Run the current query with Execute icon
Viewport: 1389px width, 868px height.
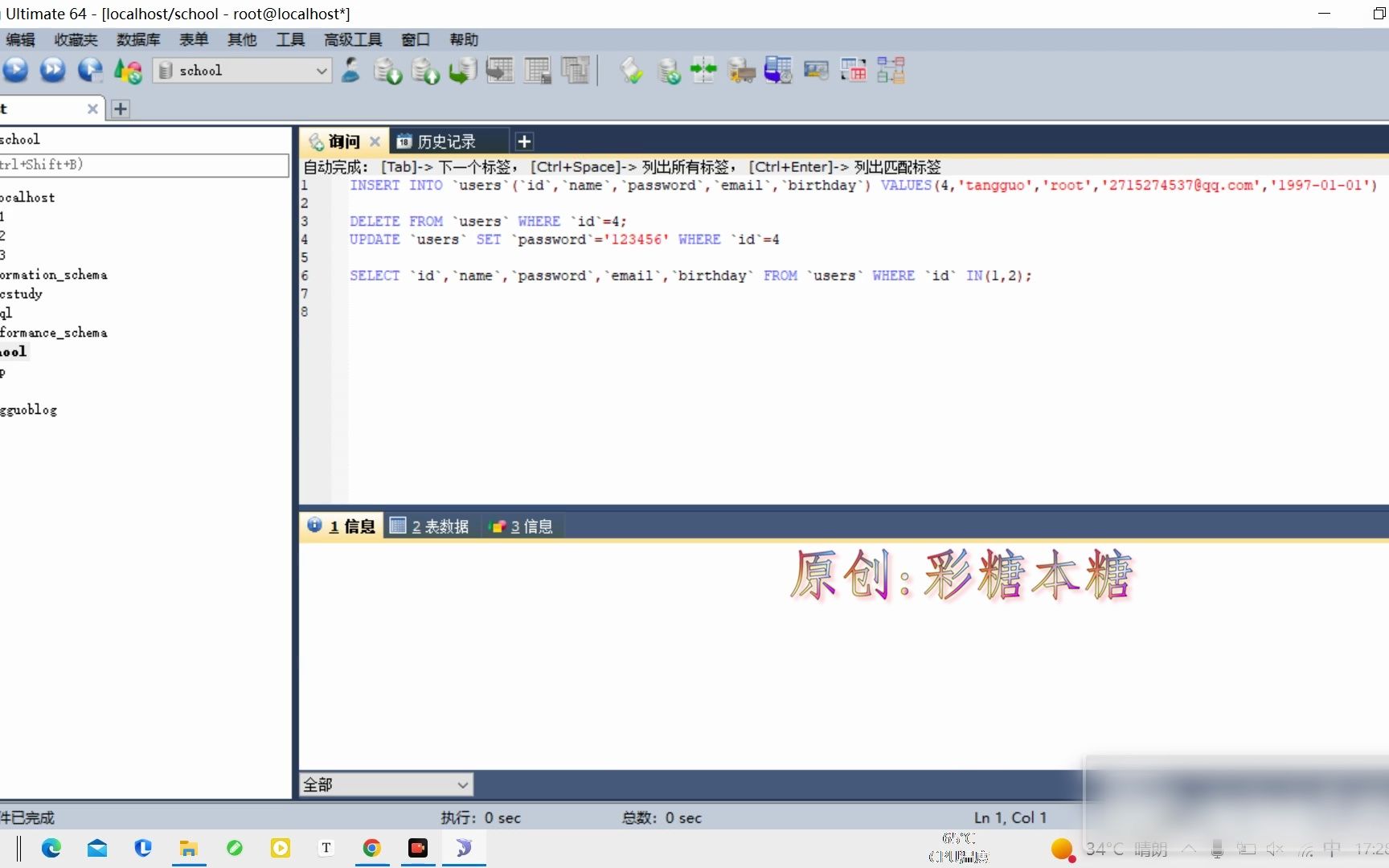(15, 70)
